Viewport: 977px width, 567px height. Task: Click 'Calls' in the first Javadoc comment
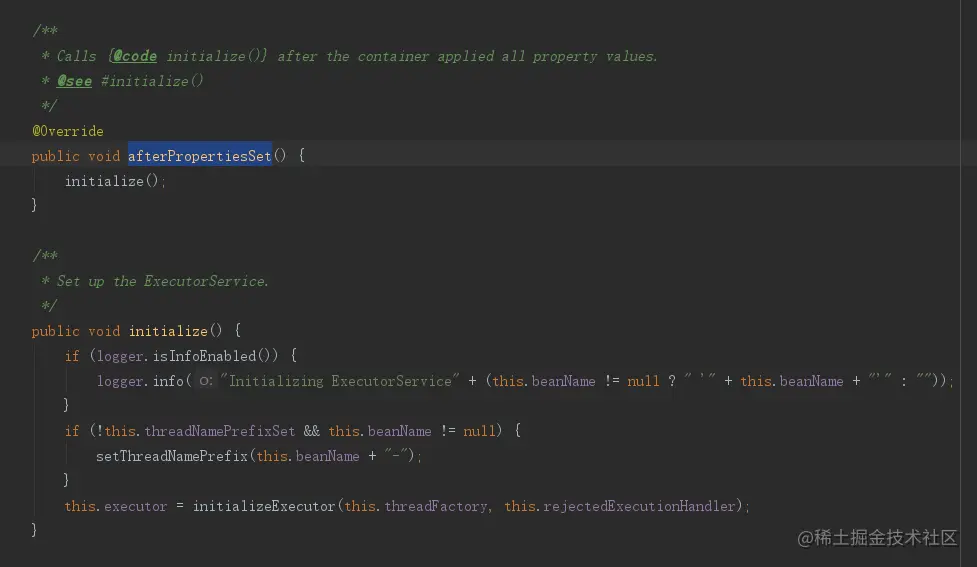click(x=77, y=56)
